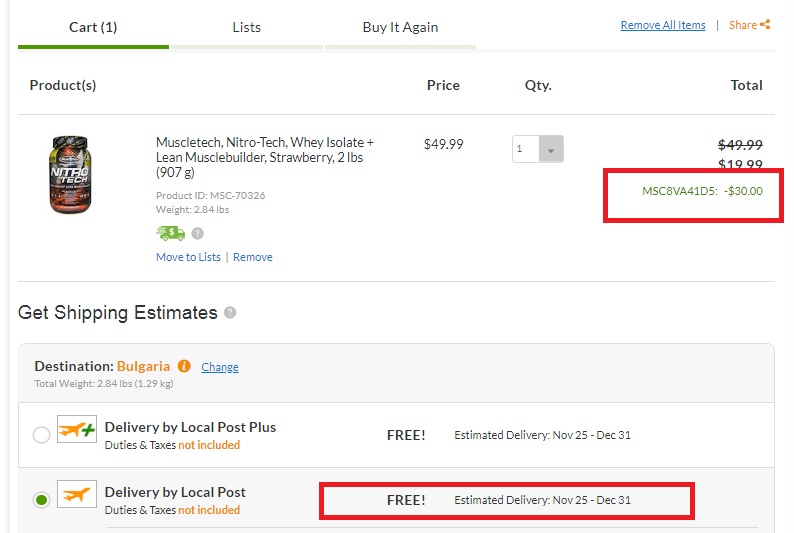Click the Share icon link
The width and height of the screenshot is (794, 533).
[749, 25]
